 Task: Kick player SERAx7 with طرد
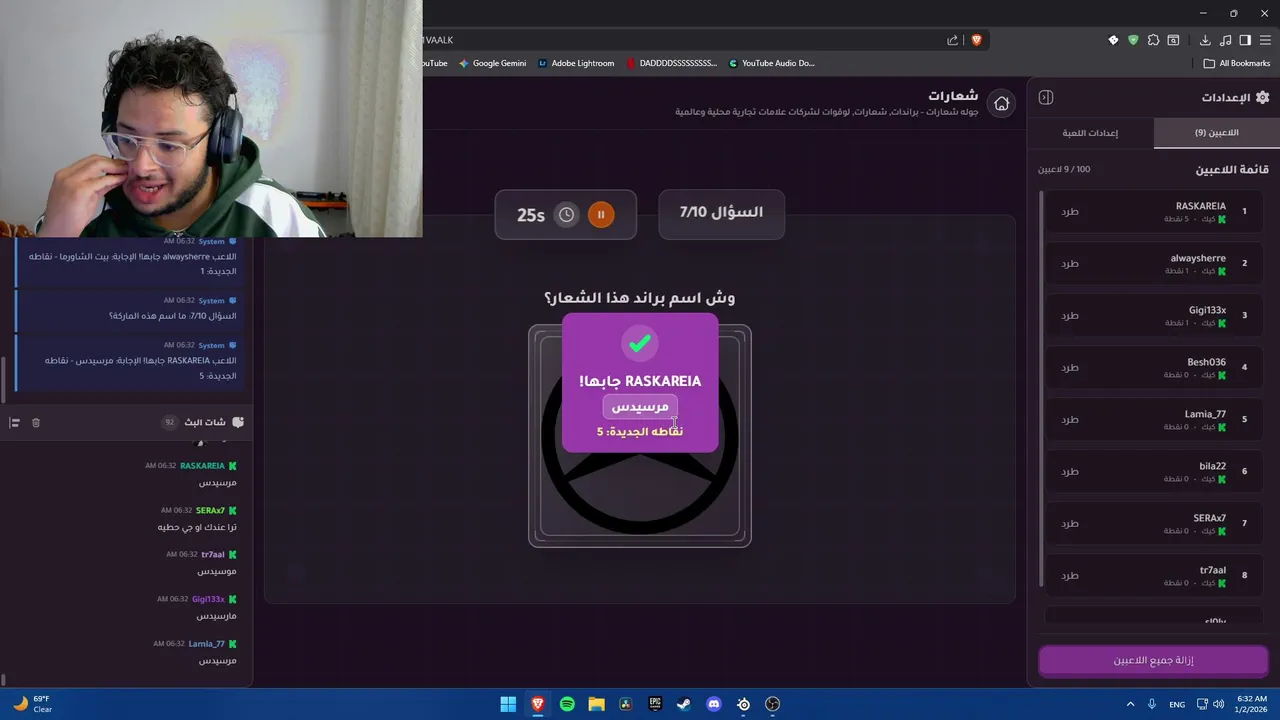(1070, 523)
